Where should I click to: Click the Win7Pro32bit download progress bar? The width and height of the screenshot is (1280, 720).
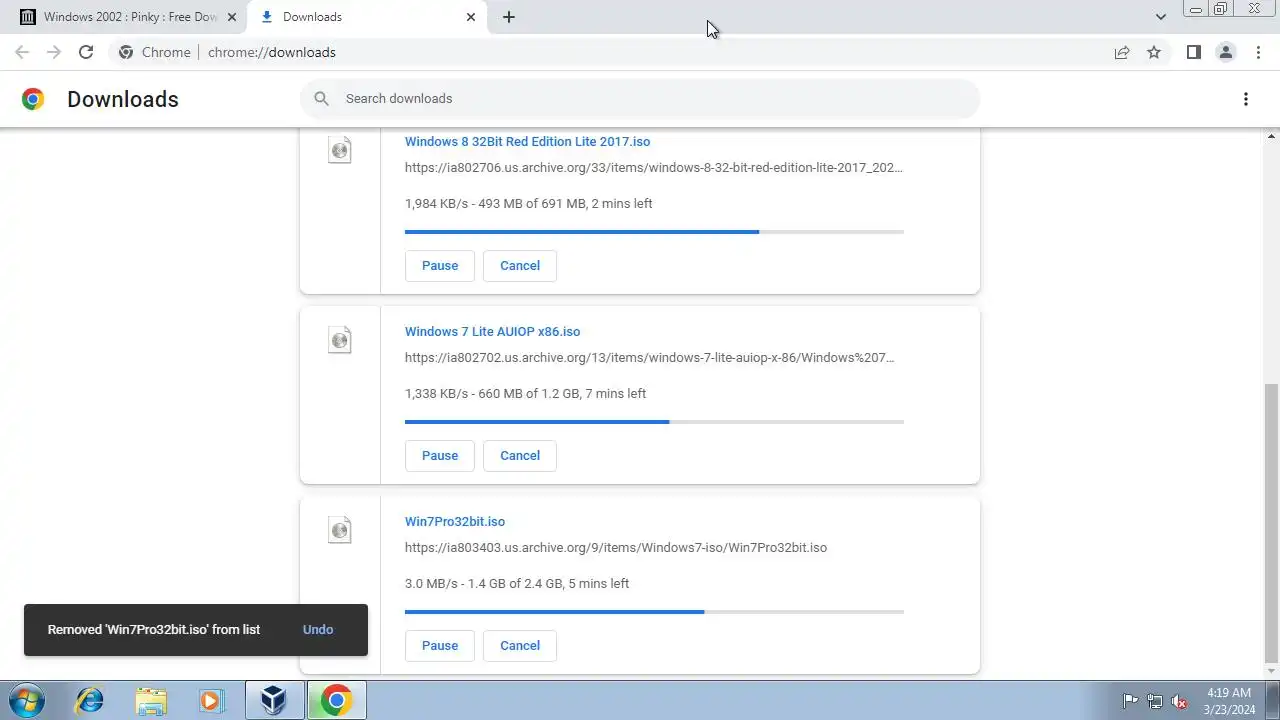[654, 612]
